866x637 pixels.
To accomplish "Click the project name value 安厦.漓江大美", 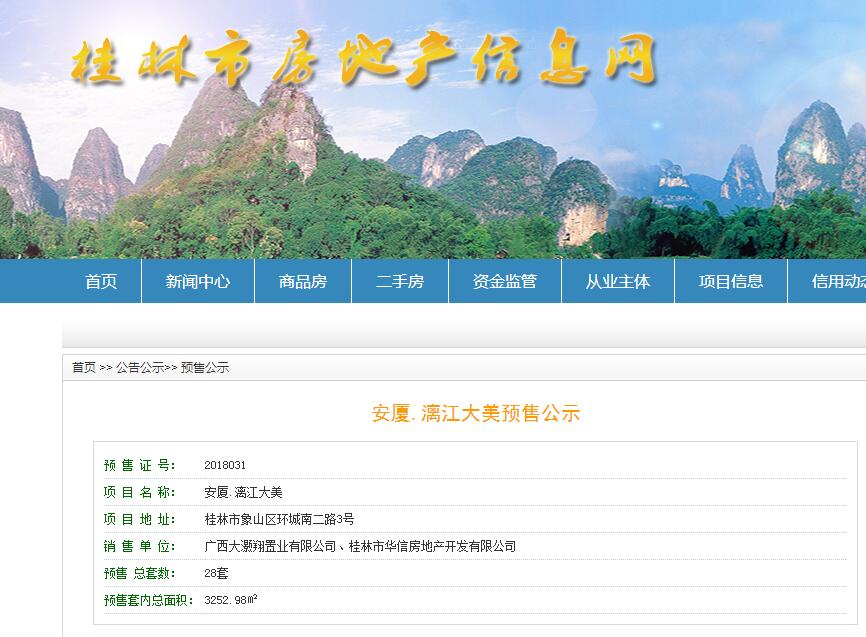I will pos(243,492).
